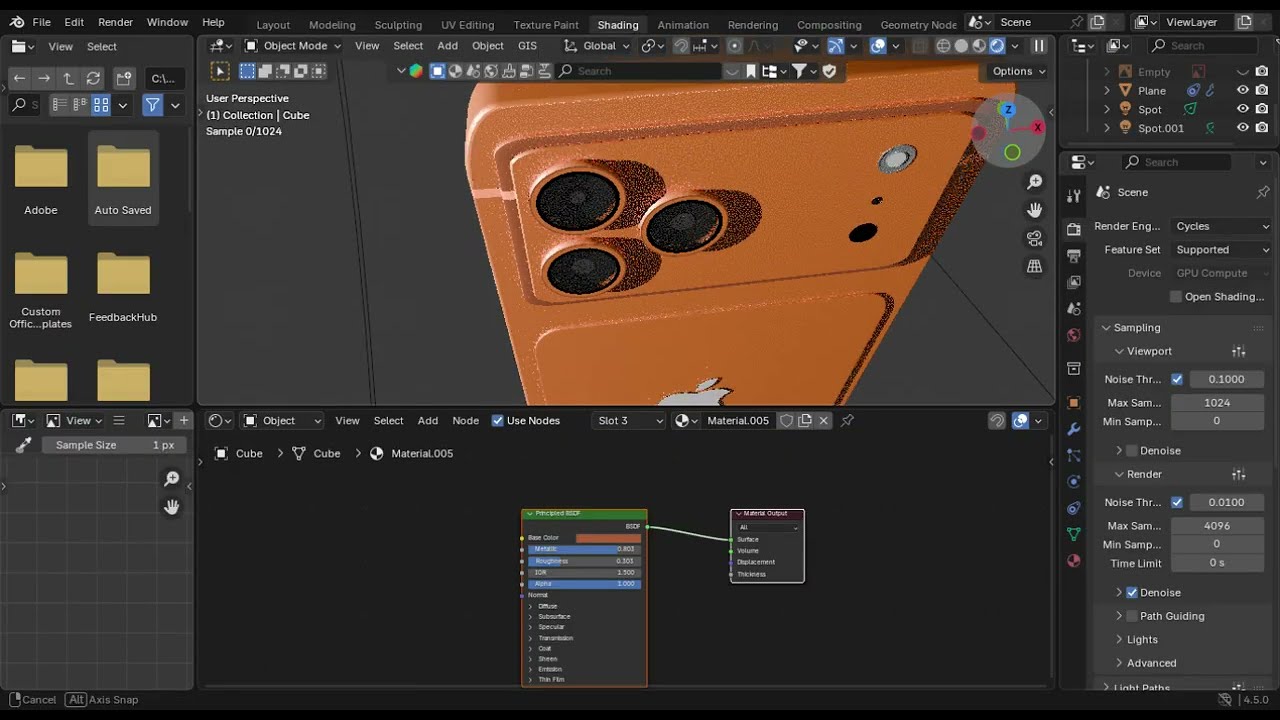Open the World properties tab
The width and height of the screenshot is (1280, 720).
click(1074, 335)
